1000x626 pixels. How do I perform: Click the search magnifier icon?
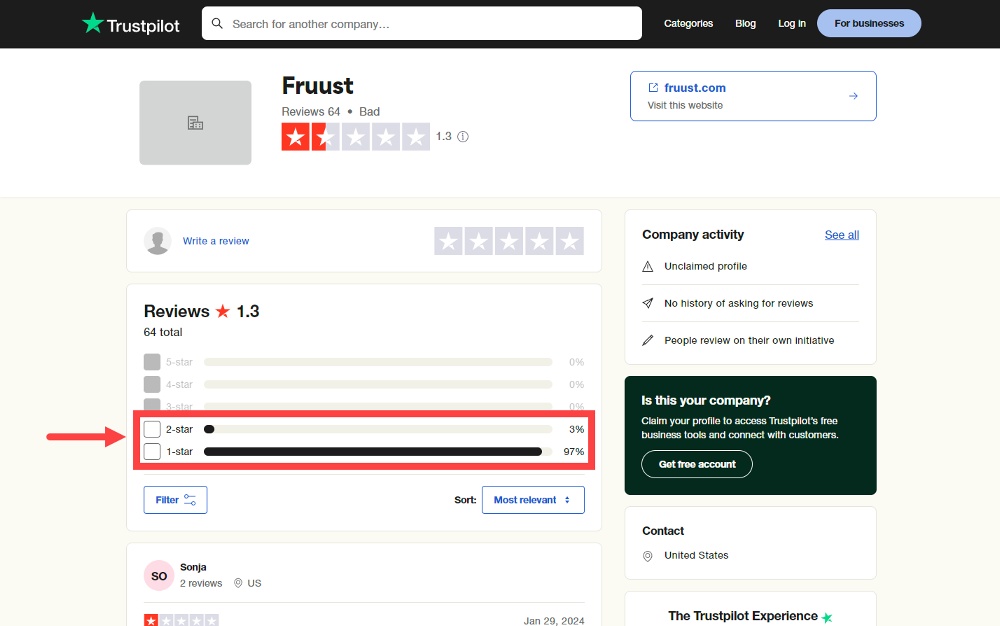217,24
